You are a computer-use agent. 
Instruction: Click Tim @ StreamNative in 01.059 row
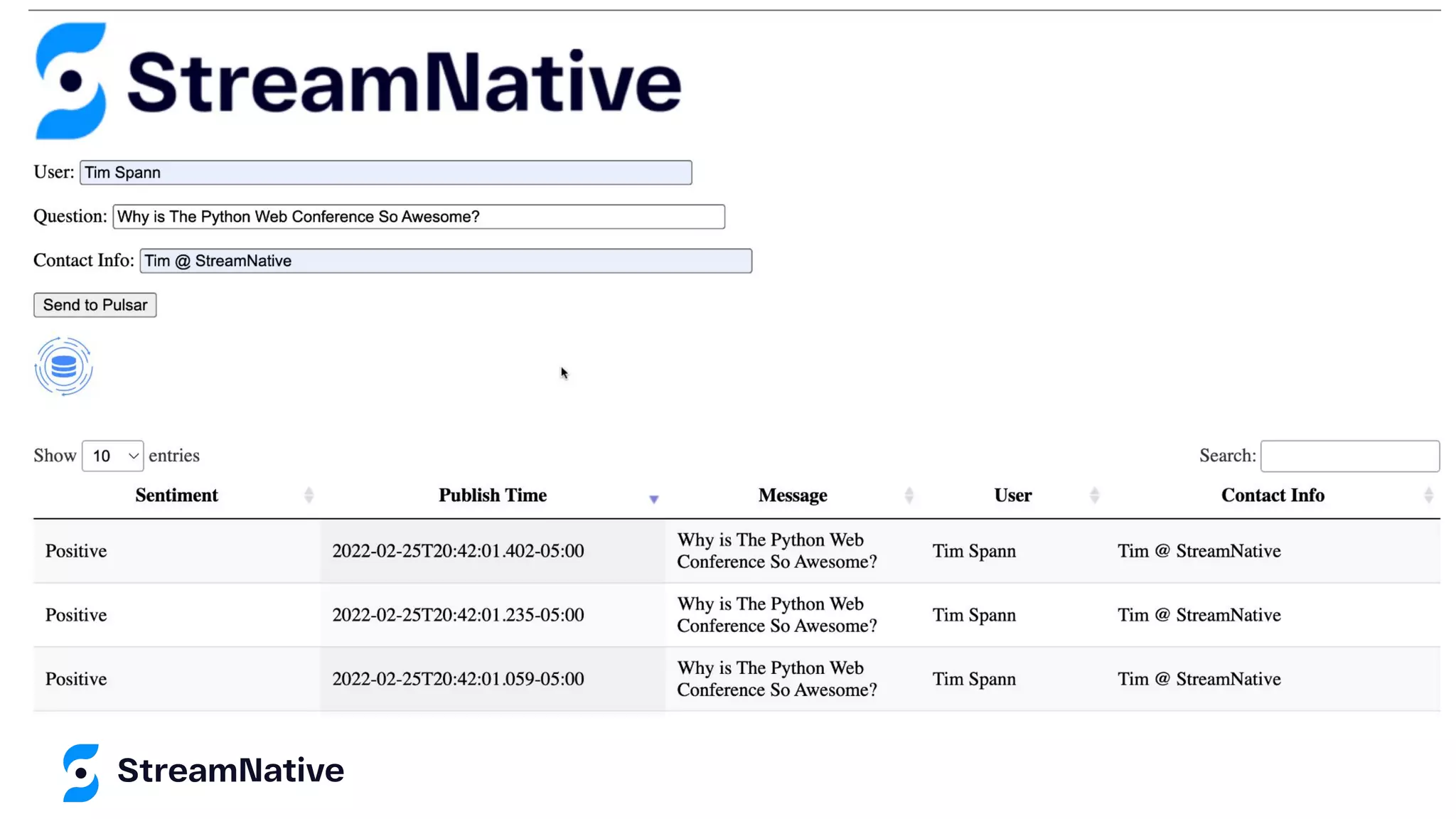[x=1199, y=679]
